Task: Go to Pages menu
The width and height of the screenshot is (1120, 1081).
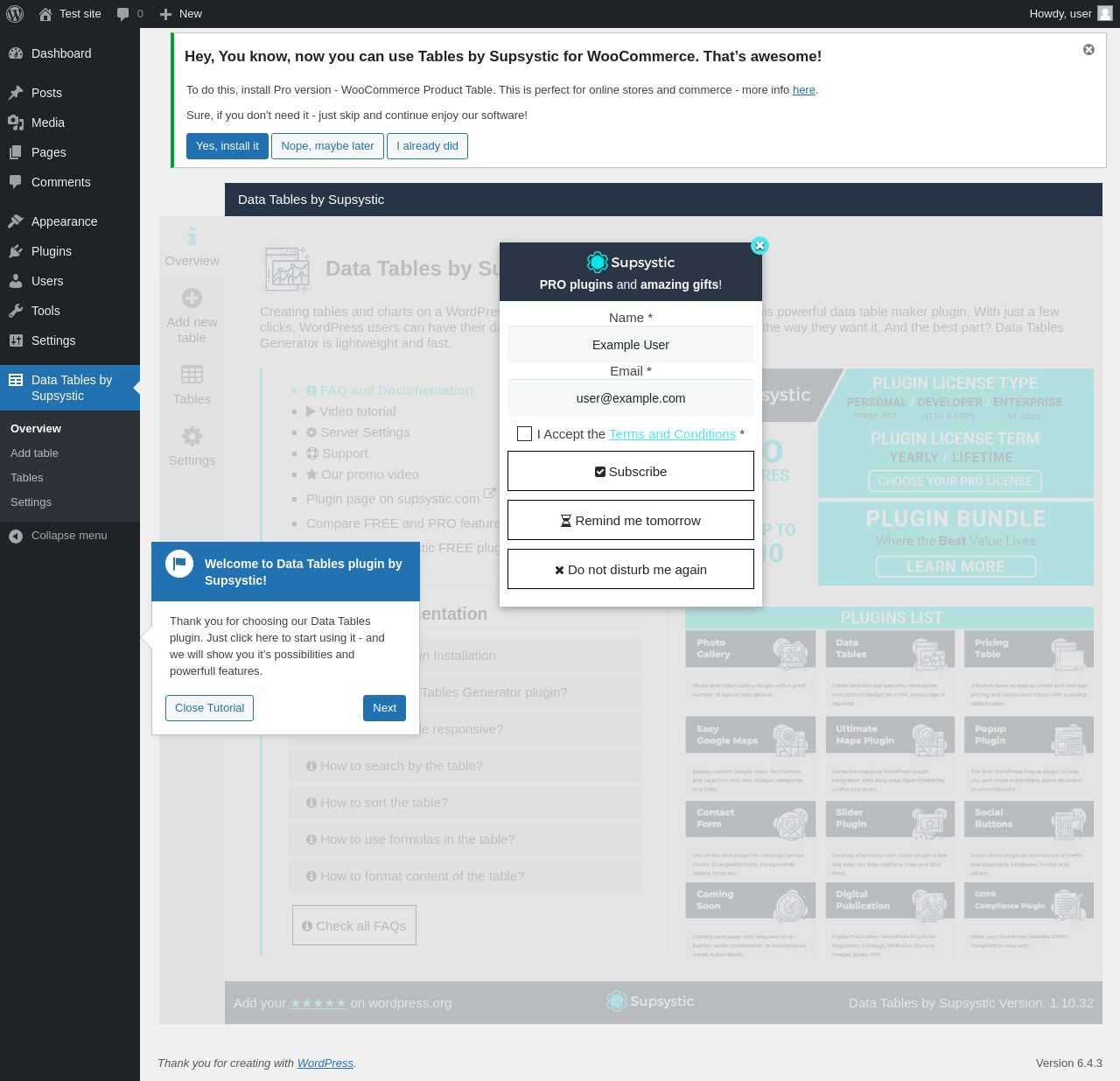Action: point(70,152)
